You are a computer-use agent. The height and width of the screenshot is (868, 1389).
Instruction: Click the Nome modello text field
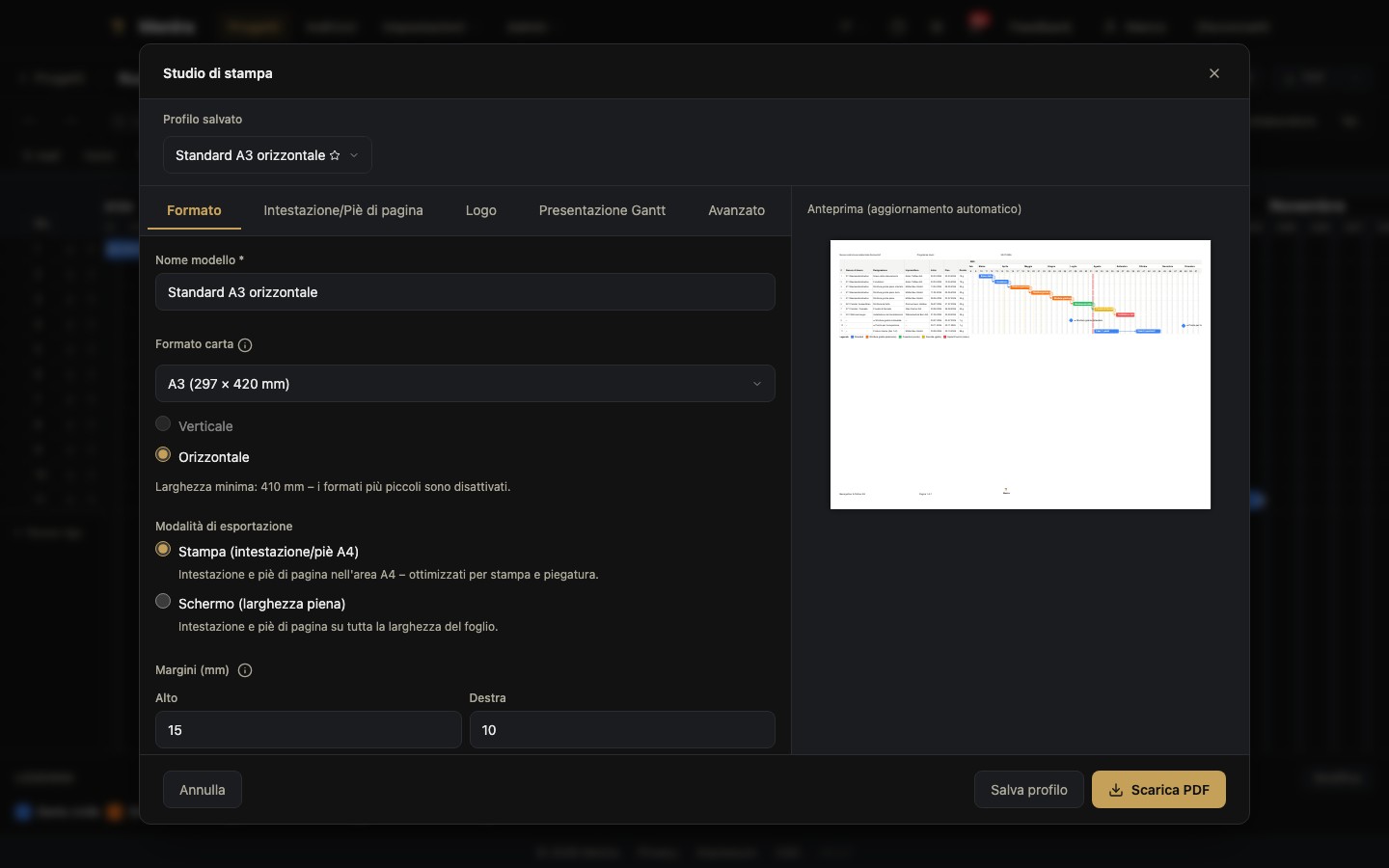coord(465,292)
